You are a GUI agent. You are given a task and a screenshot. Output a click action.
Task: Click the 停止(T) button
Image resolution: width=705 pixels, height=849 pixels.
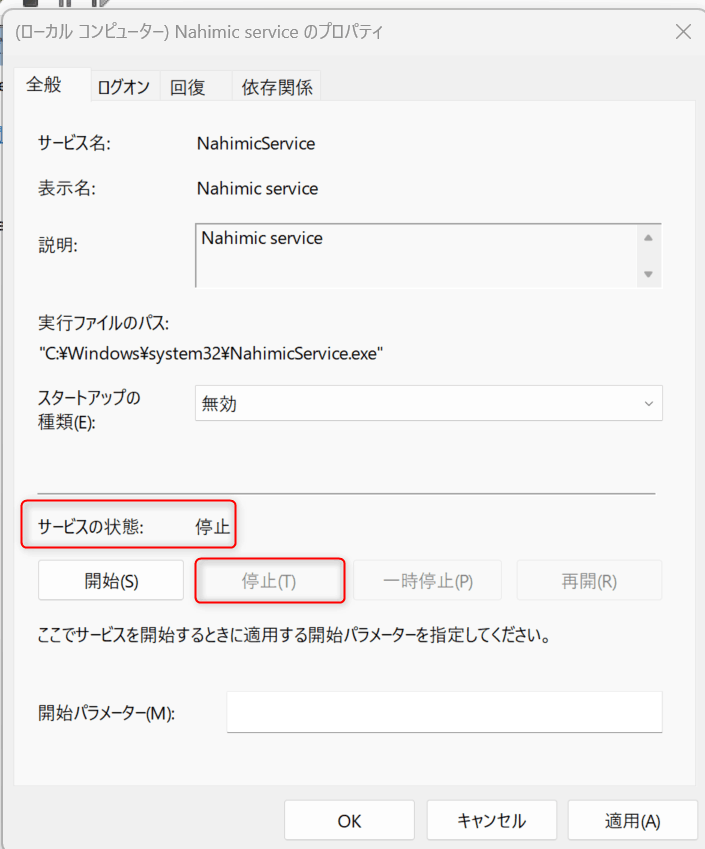tap(269, 581)
